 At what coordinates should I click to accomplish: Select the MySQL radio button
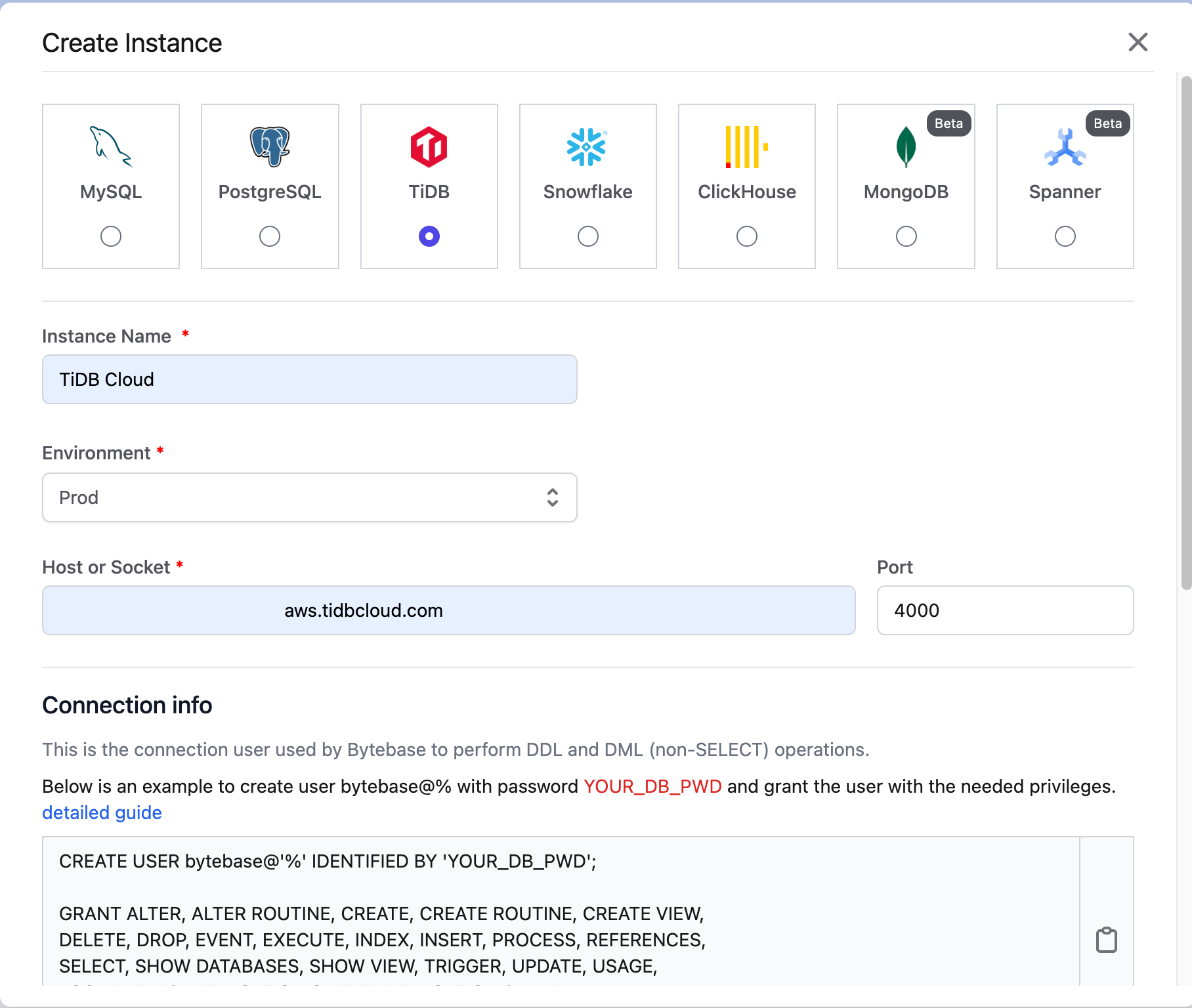[x=110, y=236]
